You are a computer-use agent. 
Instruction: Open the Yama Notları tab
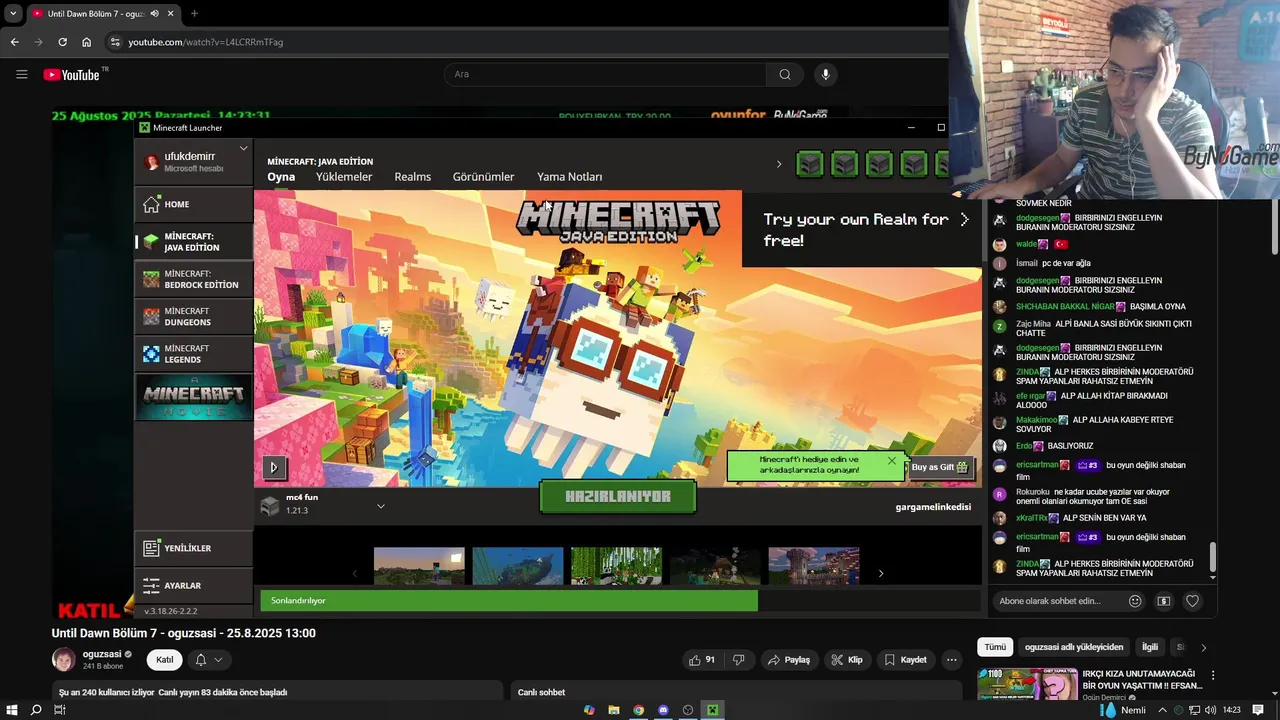click(x=569, y=177)
